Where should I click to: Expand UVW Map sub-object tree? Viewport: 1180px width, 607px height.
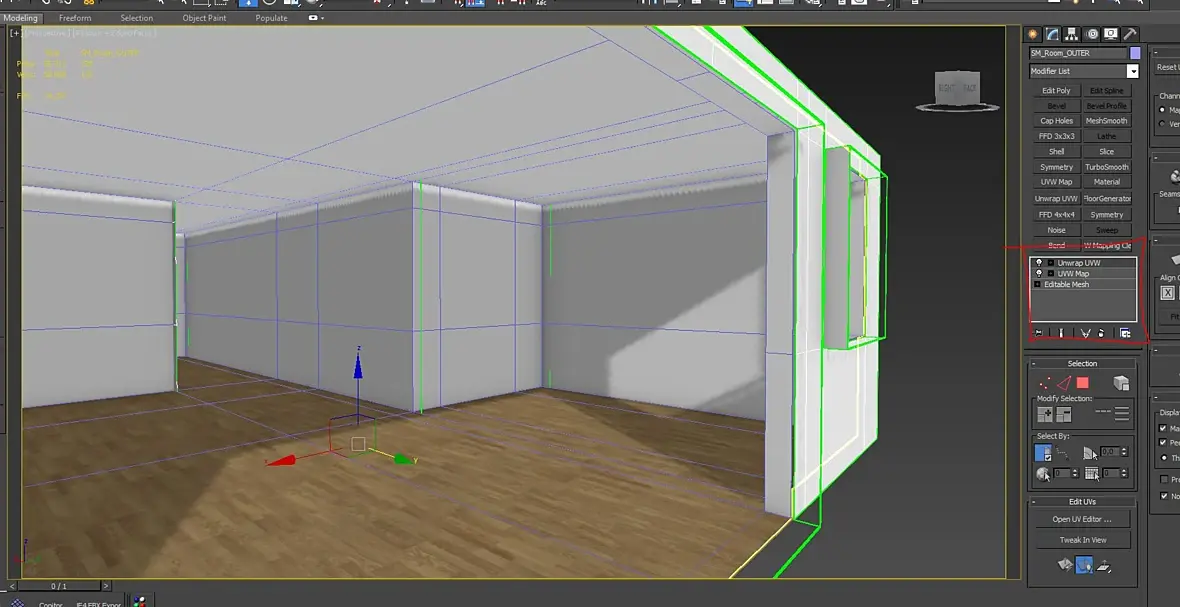click(x=1051, y=274)
